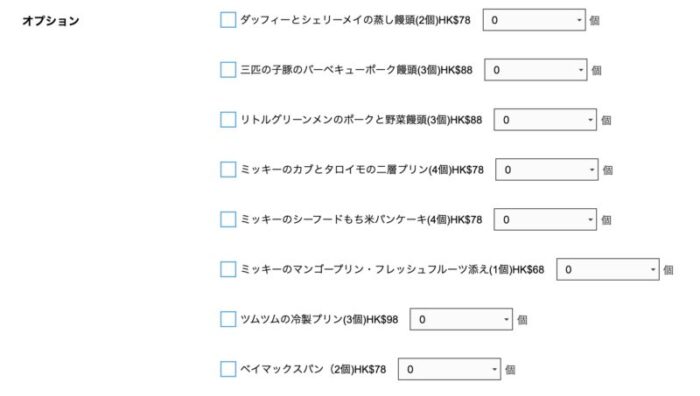
Task: Click the ベイマックスパン (2個)HK$78 label
Action: (313, 369)
